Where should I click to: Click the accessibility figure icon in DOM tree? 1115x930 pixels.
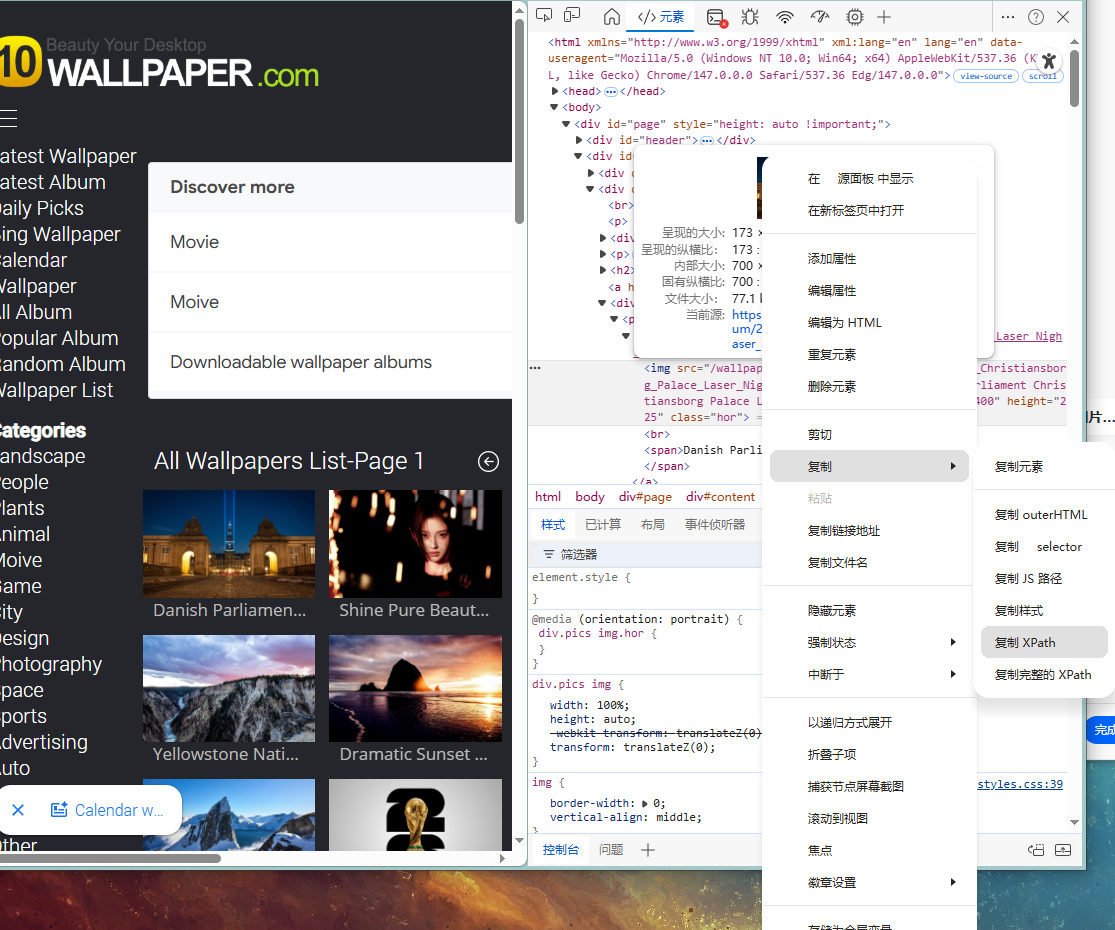click(x=1049, y=60)
